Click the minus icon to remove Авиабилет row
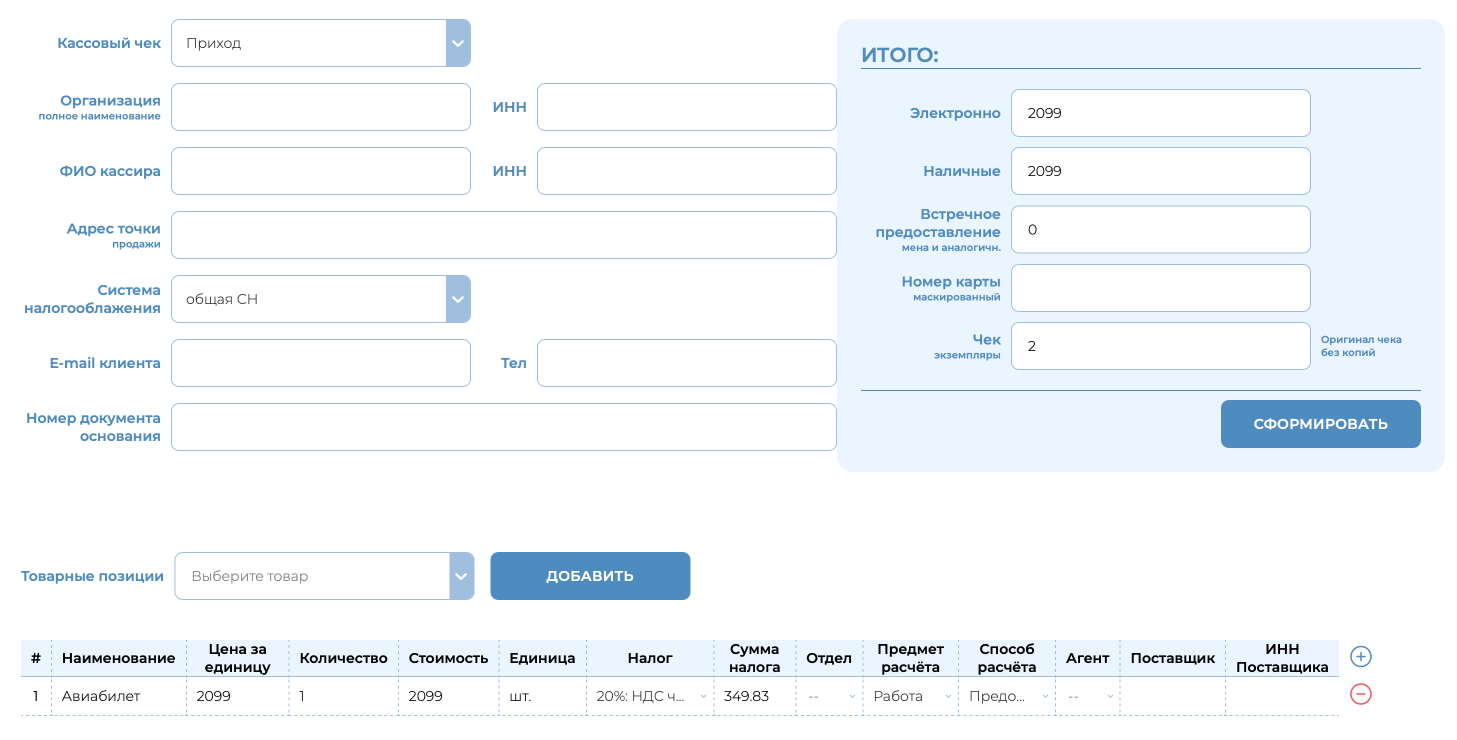This screenshot has height=740, width=1457. coord(1360,694)
